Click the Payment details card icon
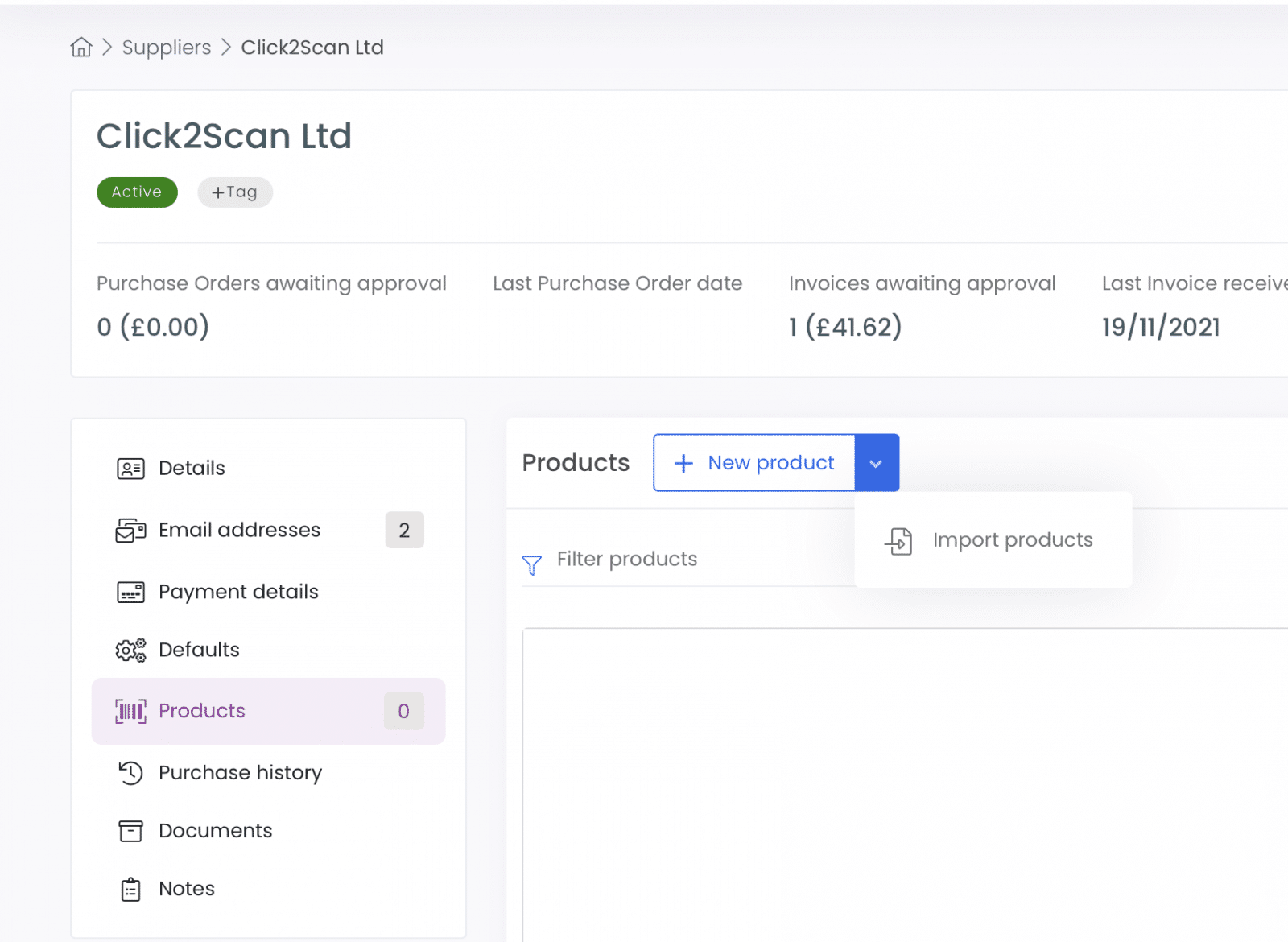The height and width of the screenshot is (942, 1288). pyautogui.click(x=130, y=593)
